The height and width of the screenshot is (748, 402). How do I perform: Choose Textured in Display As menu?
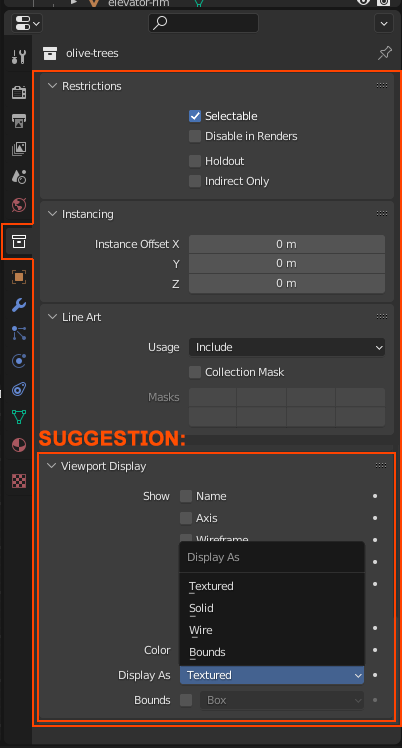tap(272, 586)
